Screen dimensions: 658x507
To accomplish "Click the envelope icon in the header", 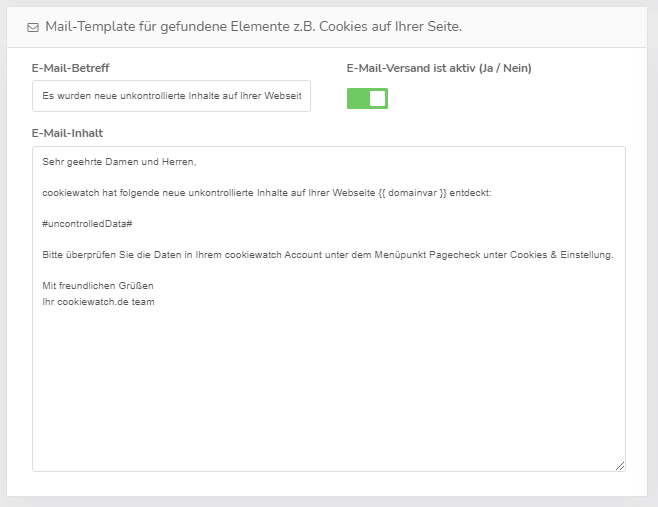I will tap(33, 26).
